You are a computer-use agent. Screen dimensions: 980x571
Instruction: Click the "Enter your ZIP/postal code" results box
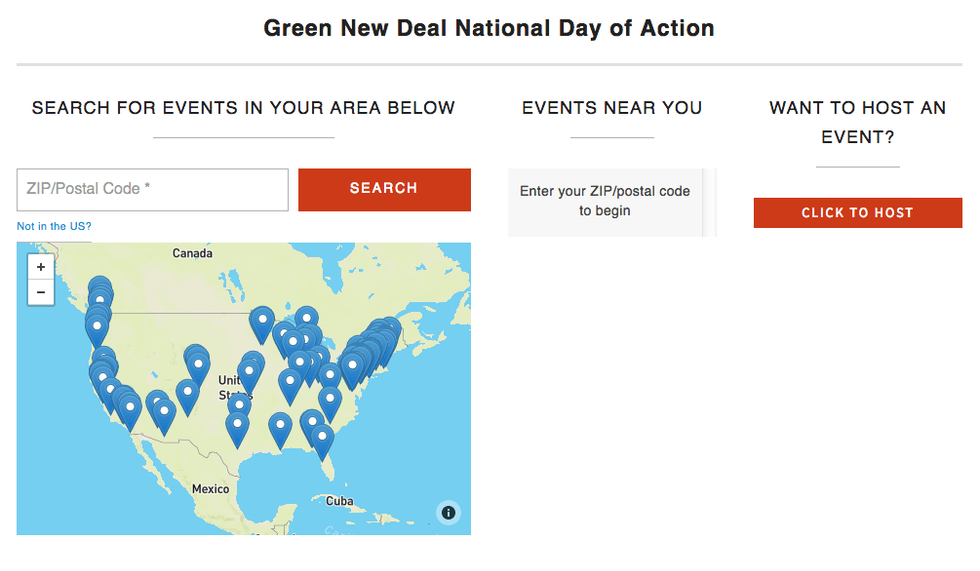point(604,201)
